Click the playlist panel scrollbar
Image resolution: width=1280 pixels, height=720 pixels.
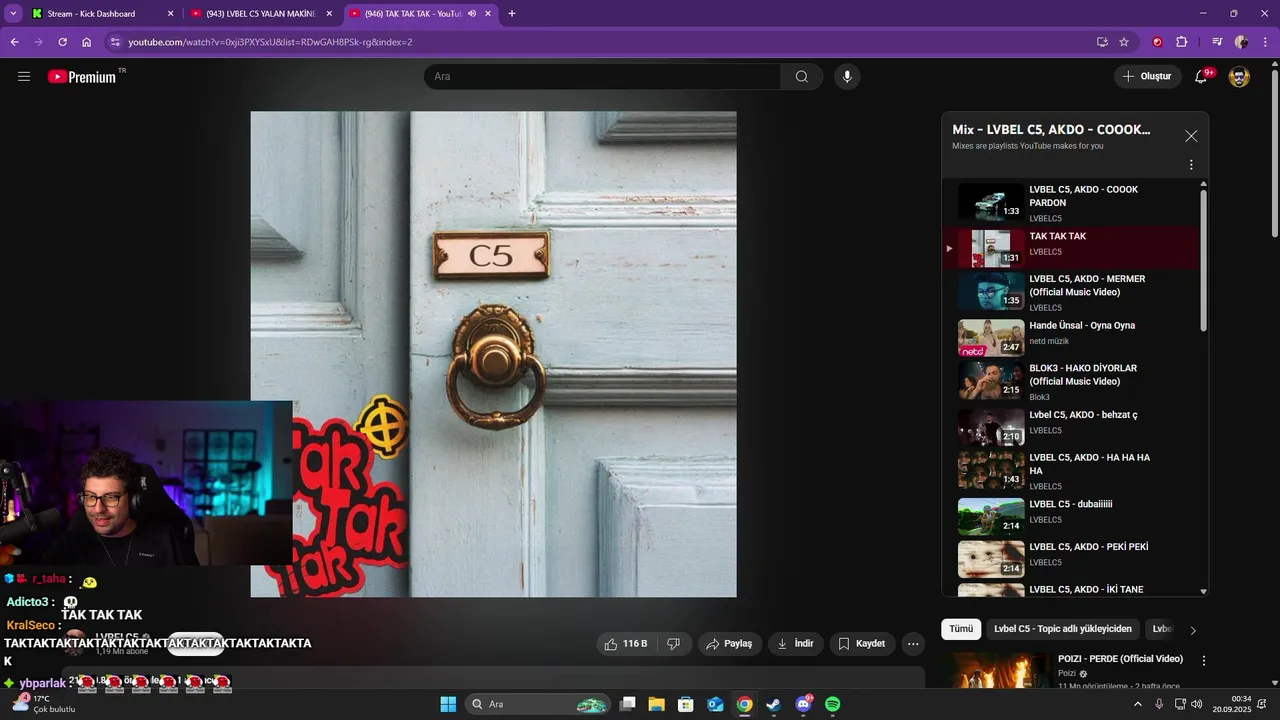pyautogui.click(x=1203, y=260)
